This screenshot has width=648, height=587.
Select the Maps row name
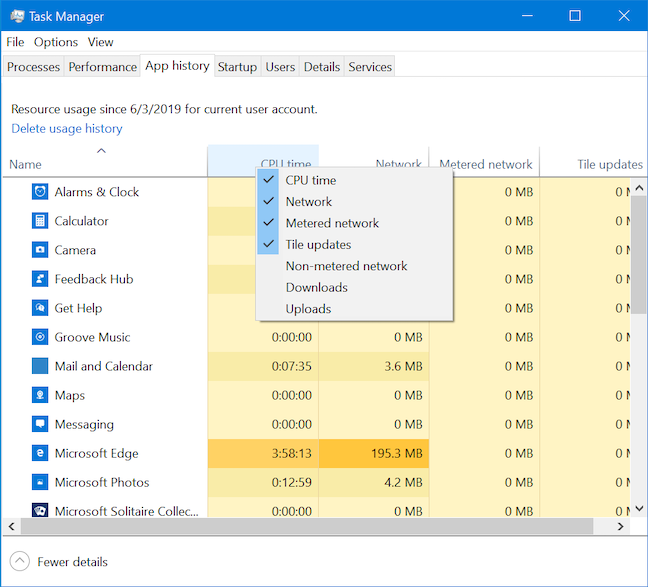70,396
